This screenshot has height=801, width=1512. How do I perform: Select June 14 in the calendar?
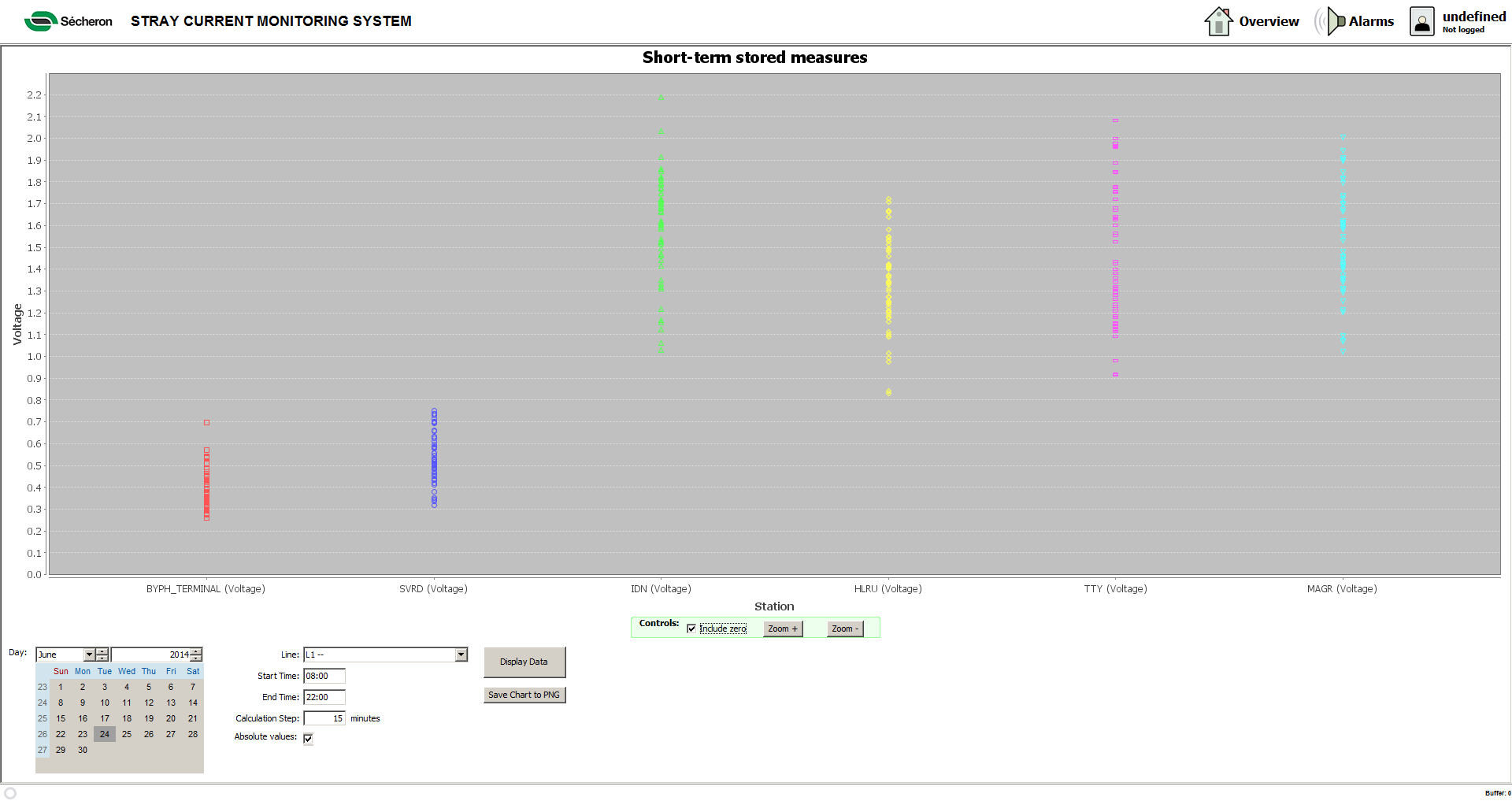coord(193,703)
